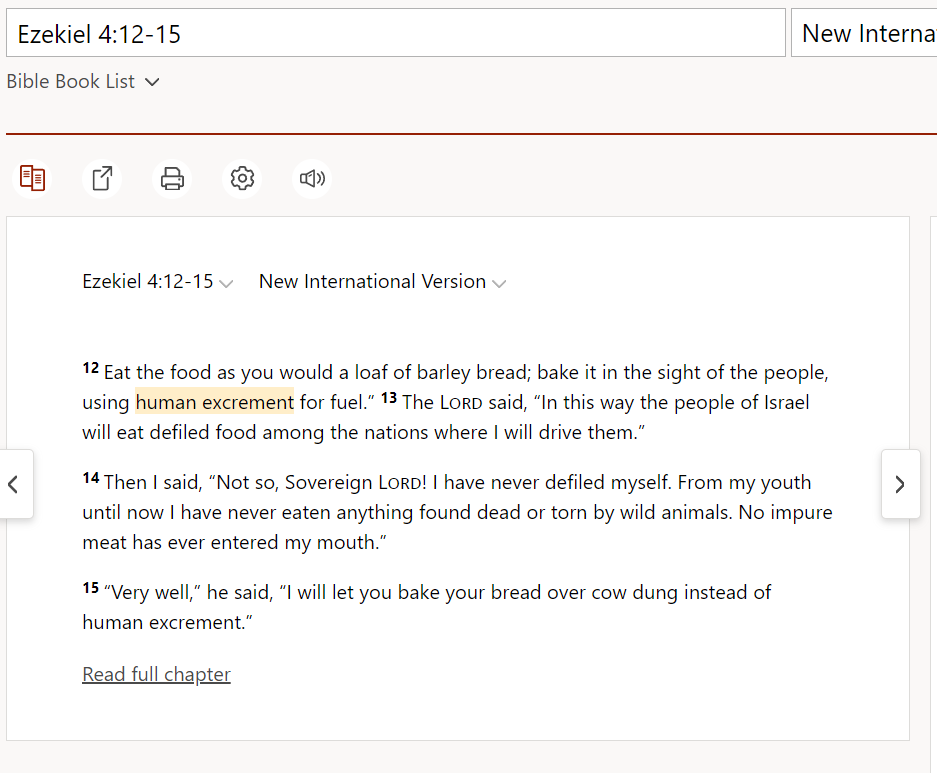
Task: Play passage audio with speaker icon
Action: [x=312, y=179]
